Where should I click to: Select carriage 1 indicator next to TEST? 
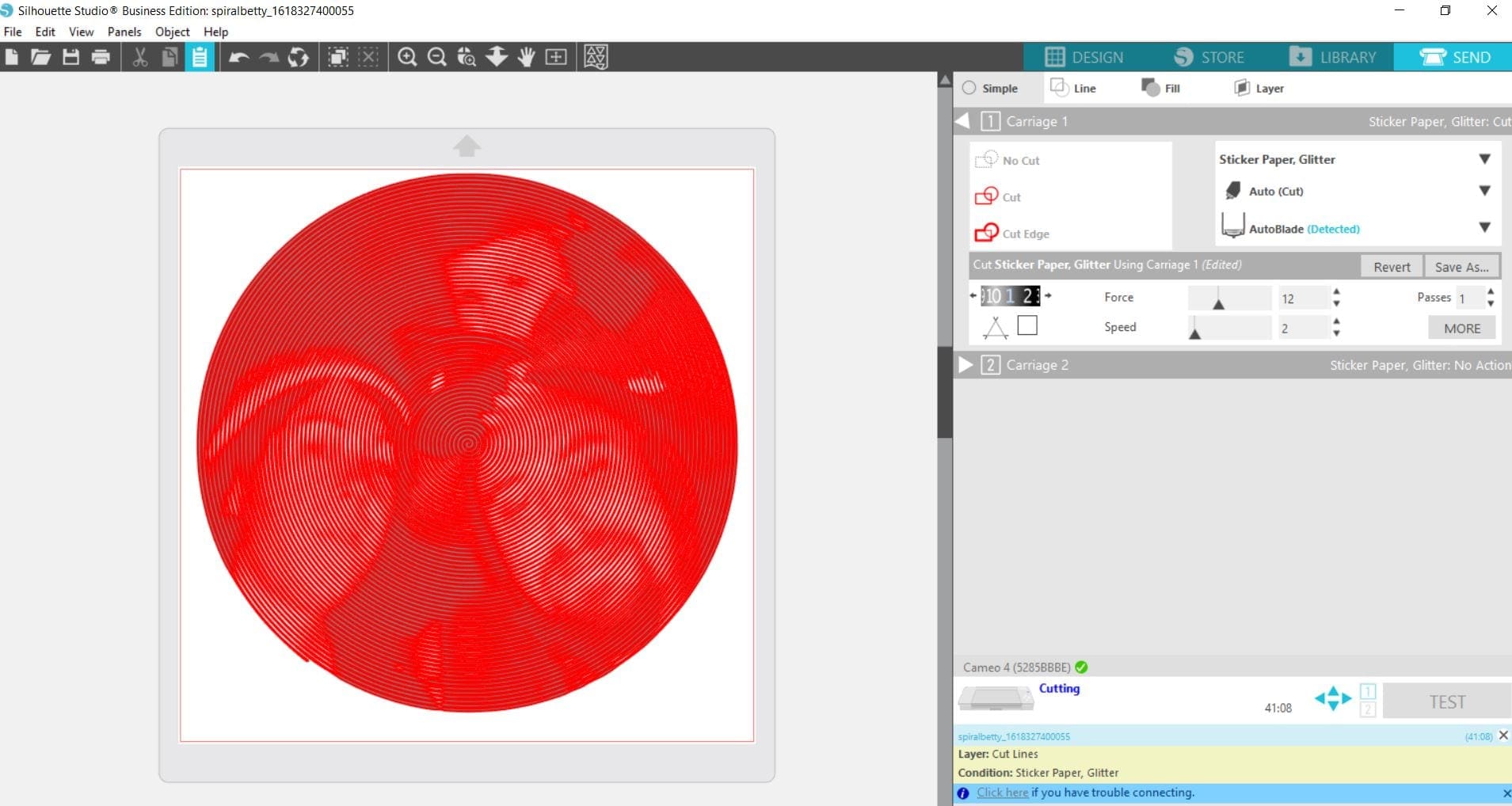coord(1368,691)
